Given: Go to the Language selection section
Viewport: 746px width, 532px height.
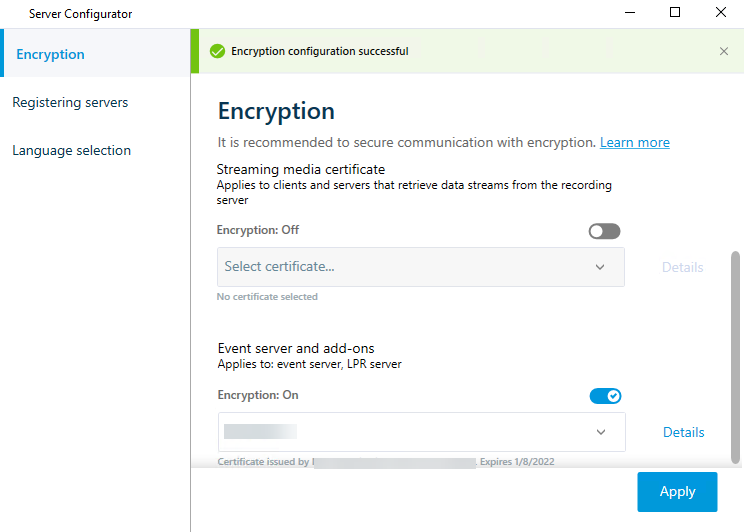Looking at the screenshot, I should pos(71,150).
